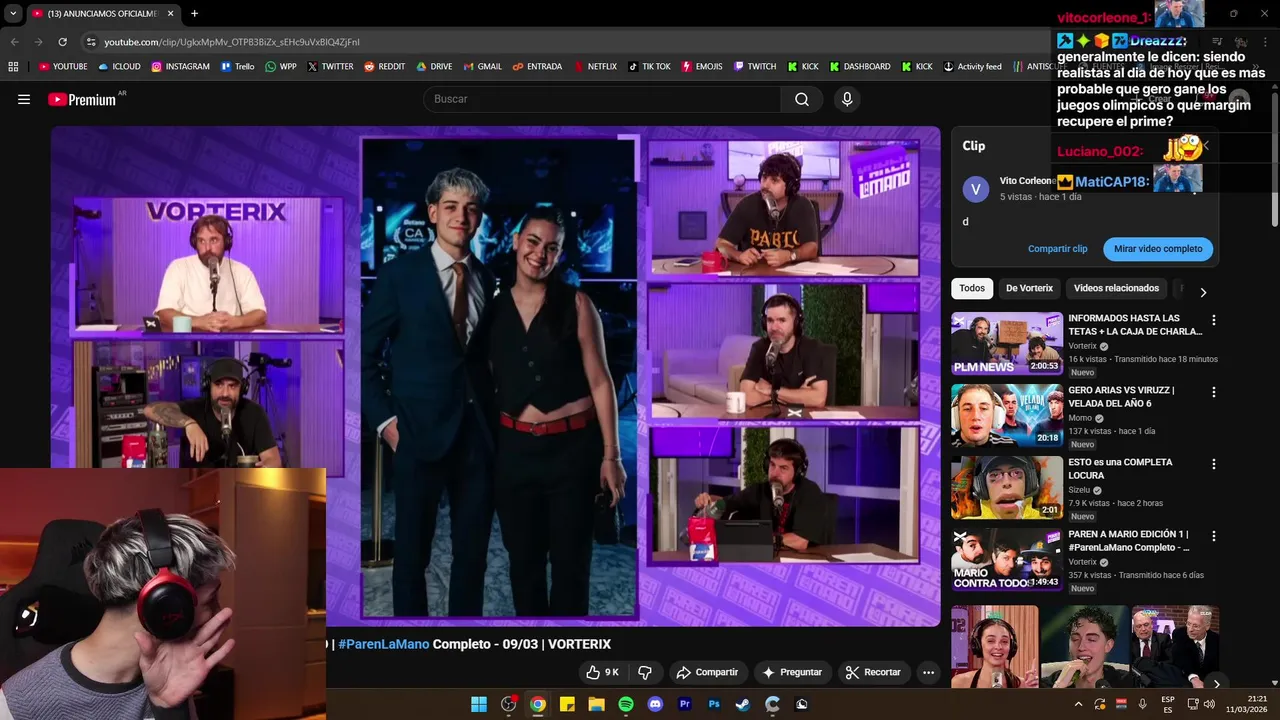Open Vito Corleone channel avatar
The image size is (1280, 720).
(976, 189)
